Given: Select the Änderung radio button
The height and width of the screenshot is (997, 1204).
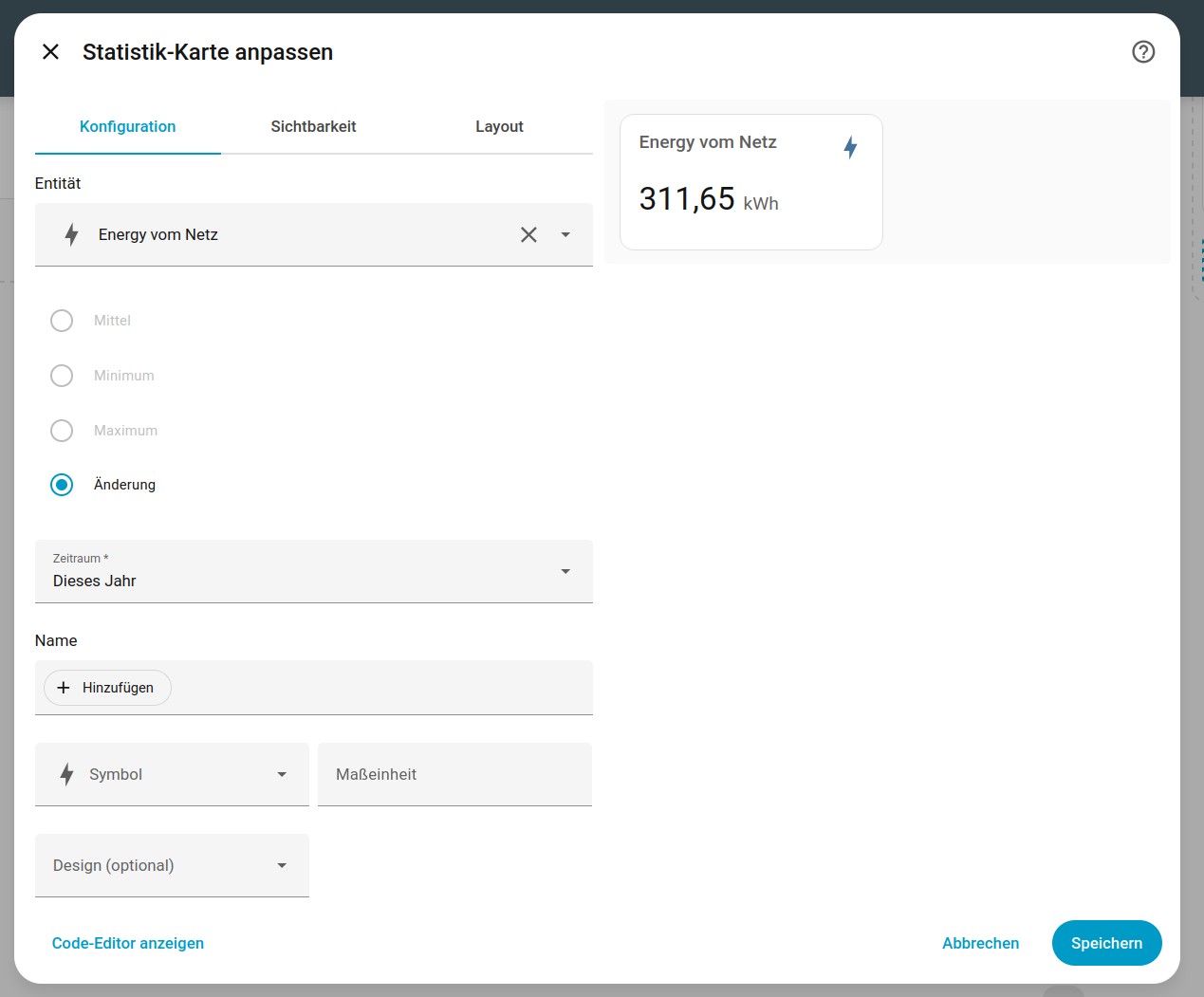Looking at the screenshot, I should tap(62, 485).
